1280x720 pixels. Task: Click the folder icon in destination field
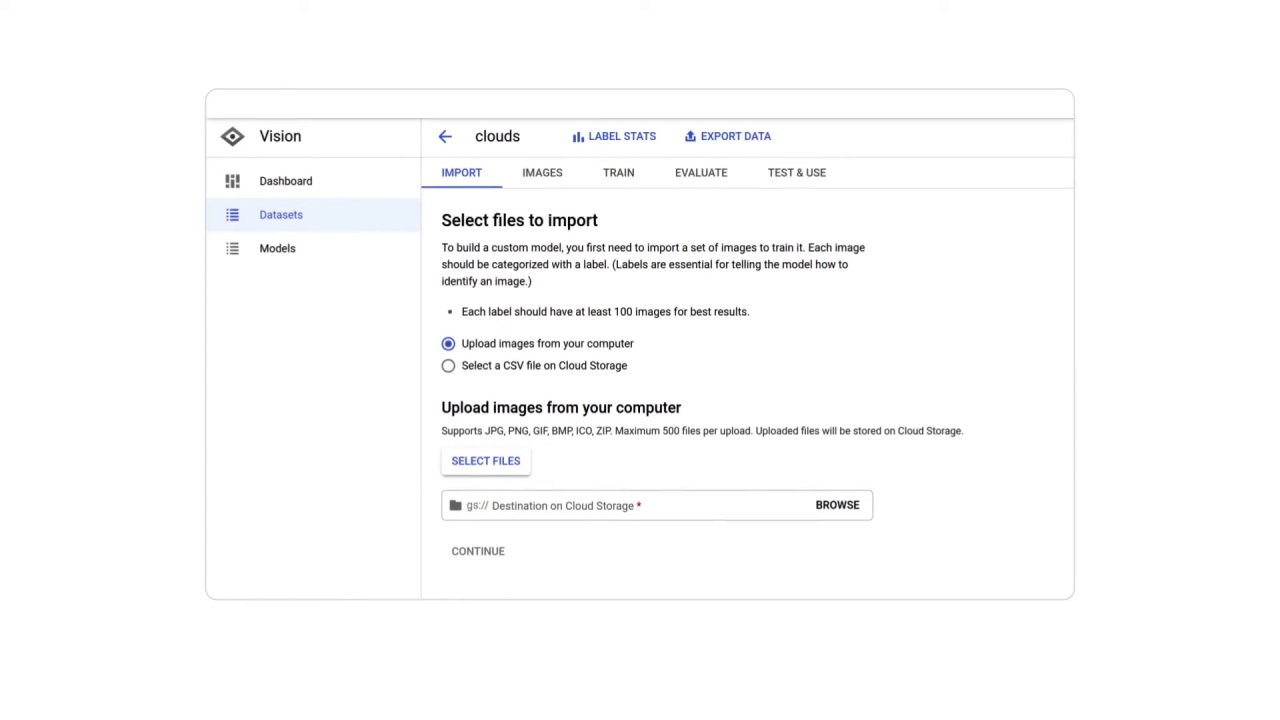tap(456, 506)
